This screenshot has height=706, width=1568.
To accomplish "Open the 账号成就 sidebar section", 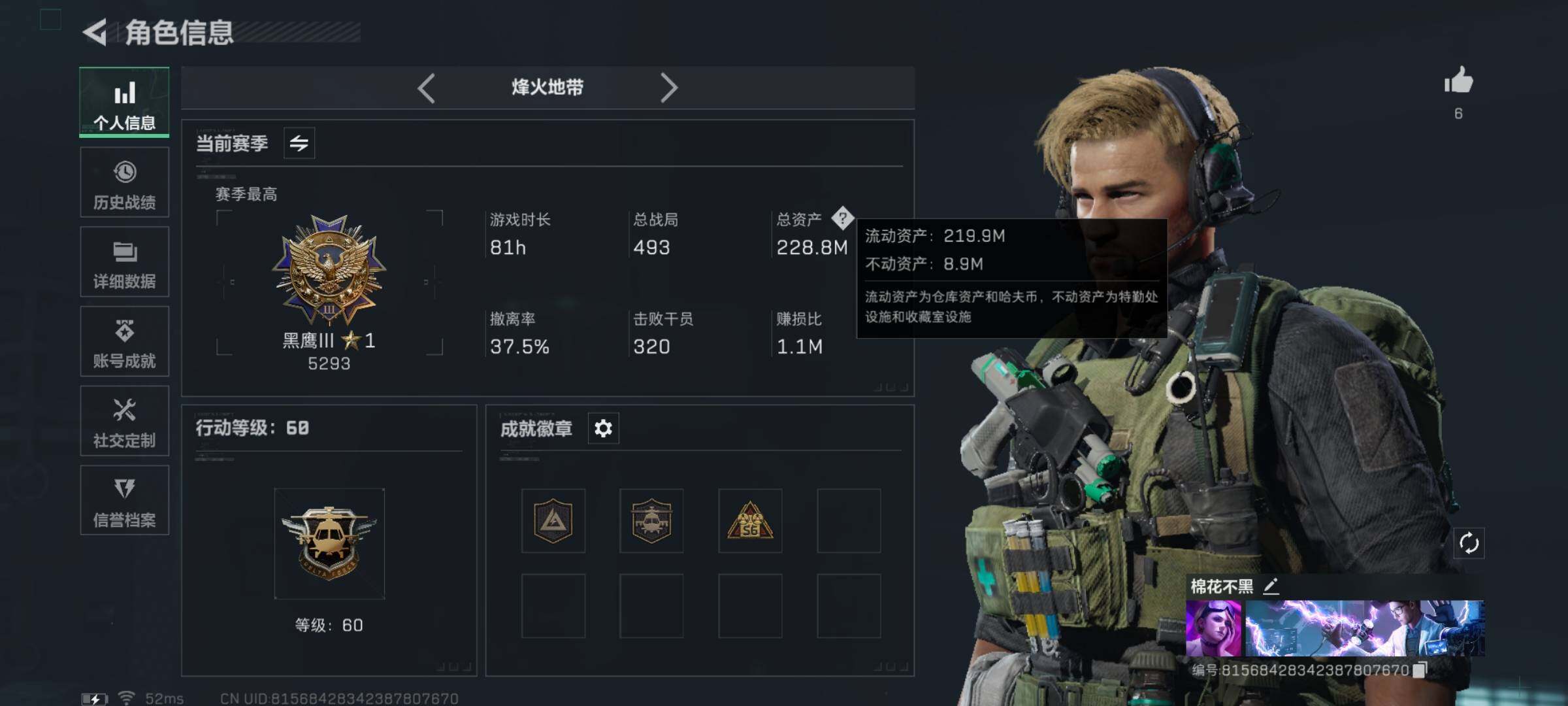I will 124,341.
